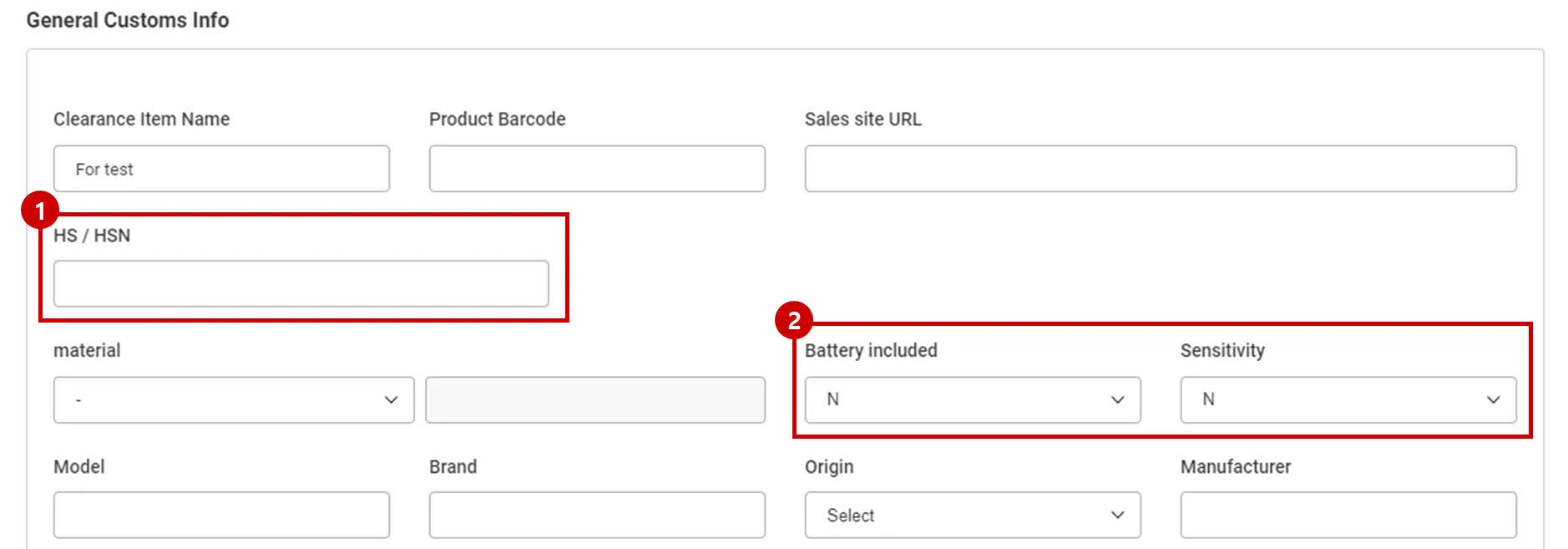
Task: Focus the Clearance Item Name field
Action: pos(221,169)
